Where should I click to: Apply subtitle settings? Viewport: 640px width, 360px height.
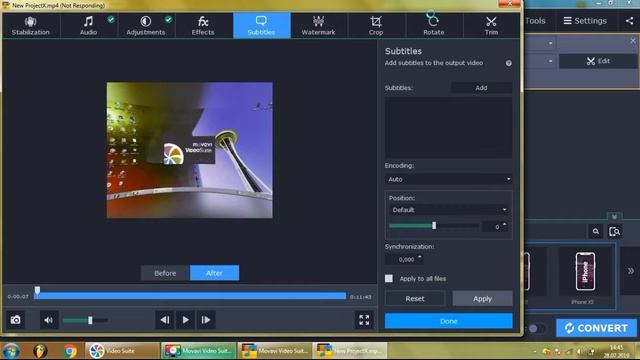[x=482, y=299]
